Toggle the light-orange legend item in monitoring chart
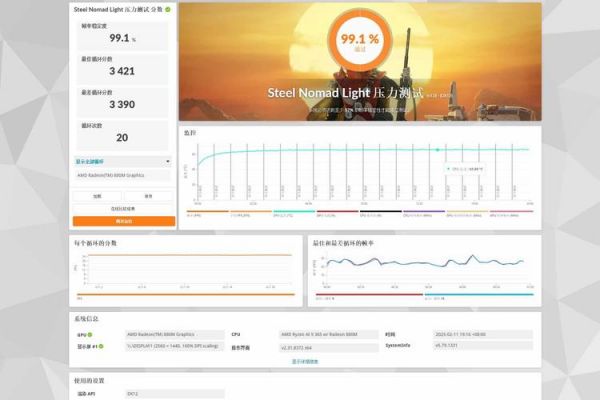The height and width of the screenshot is (400, 600). (x=251, y=213)
